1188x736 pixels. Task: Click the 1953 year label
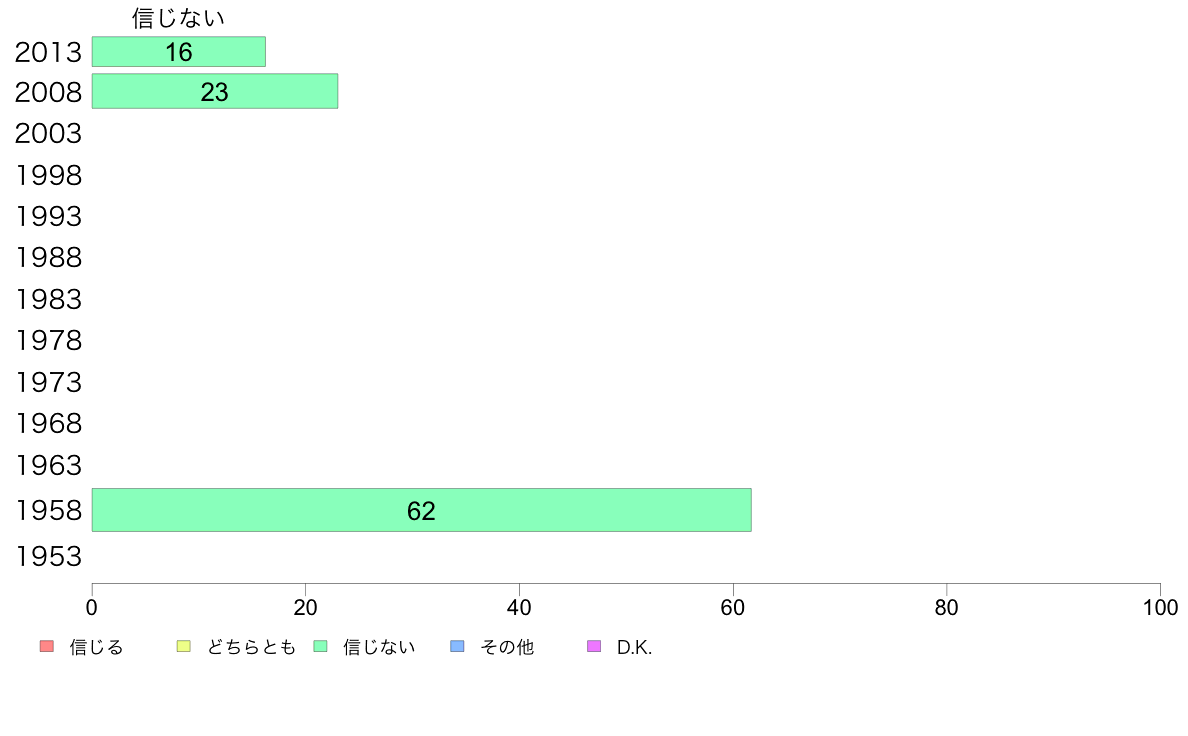click(x=48, y=556)
